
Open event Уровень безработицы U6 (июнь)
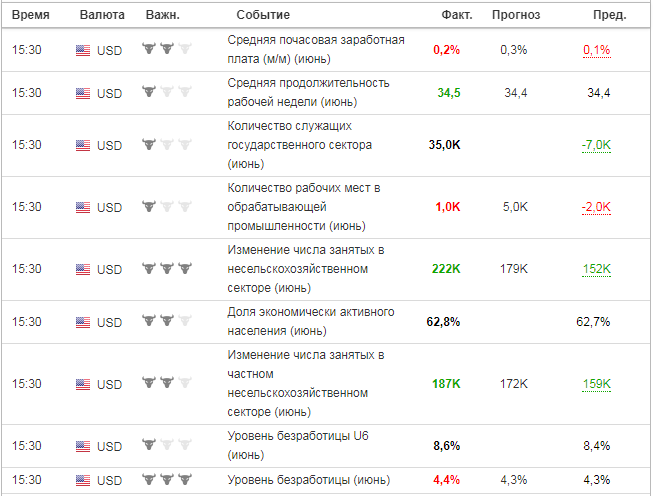point(298,445)
